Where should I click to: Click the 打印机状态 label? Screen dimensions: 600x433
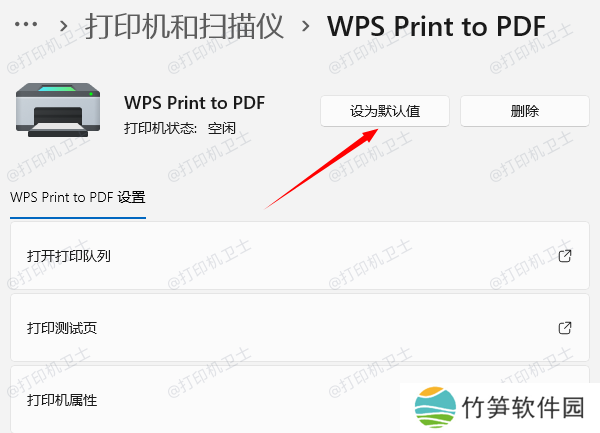click(160, 128)
